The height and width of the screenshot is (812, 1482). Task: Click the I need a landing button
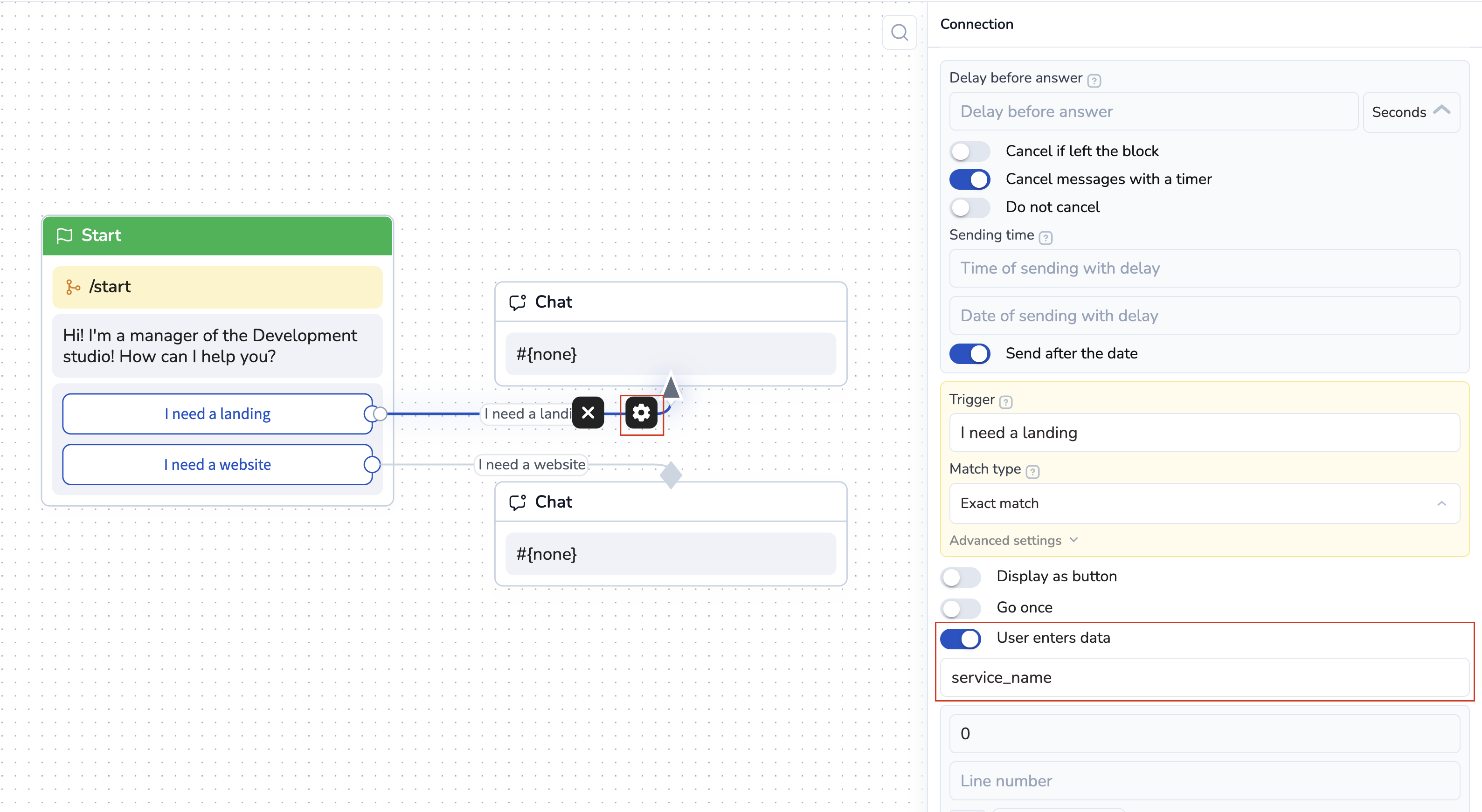tap(217, 414)
